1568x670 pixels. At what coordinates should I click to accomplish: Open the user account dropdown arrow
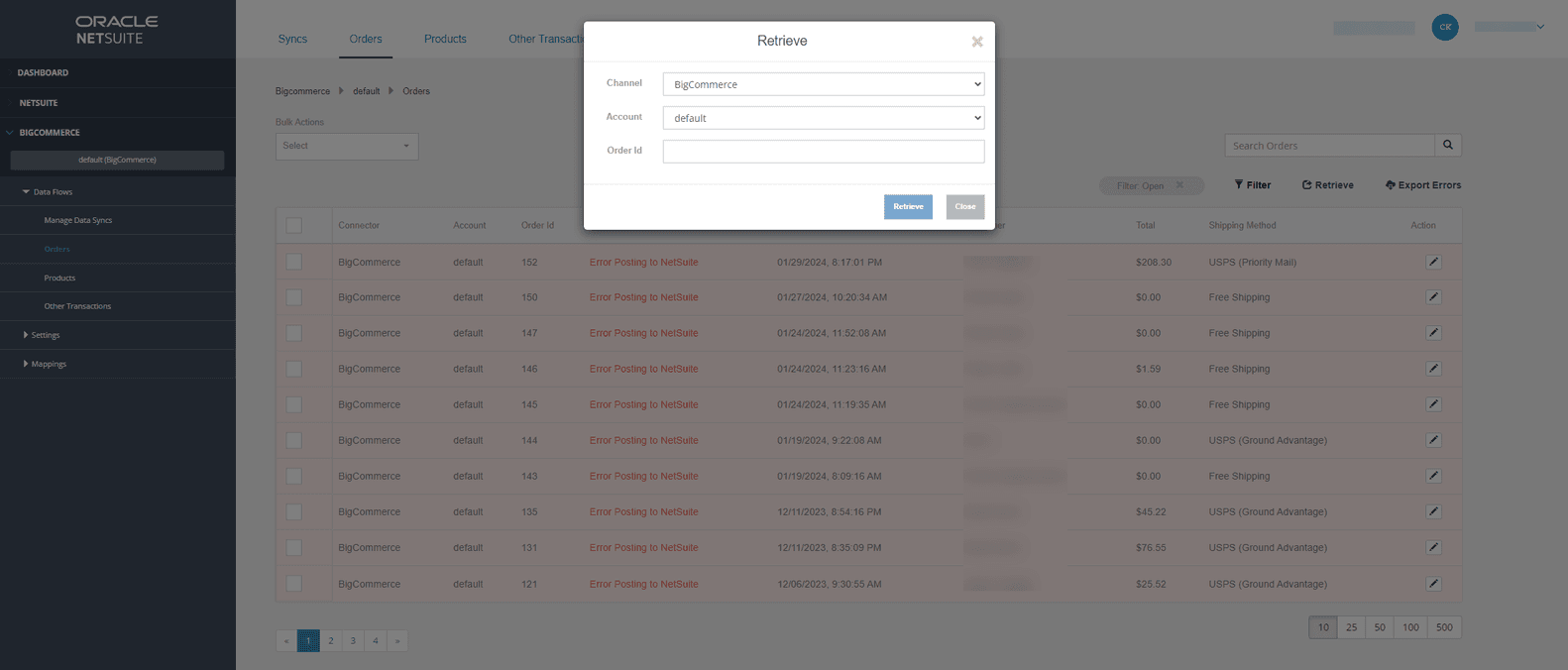pos(1540,27)
